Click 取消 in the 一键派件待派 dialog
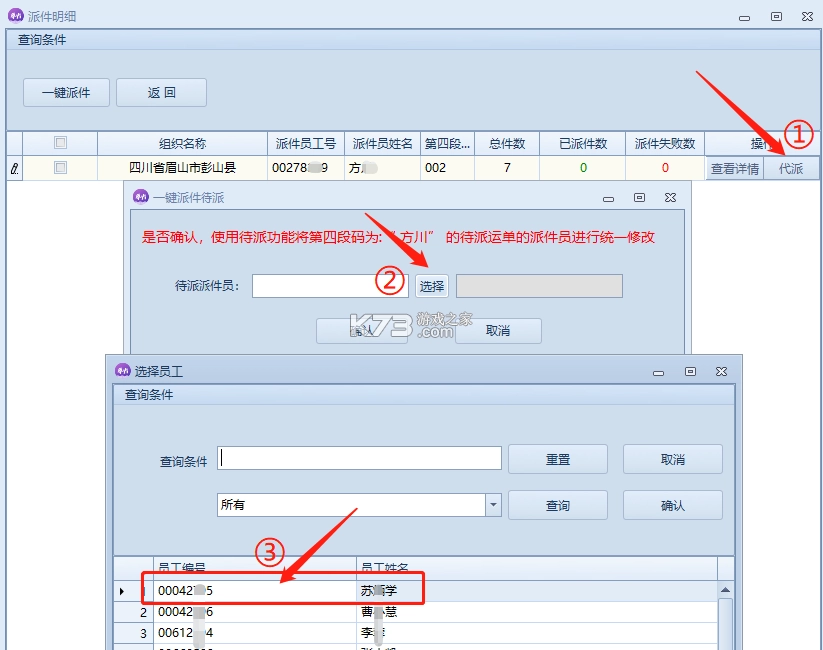This screenshot has width=823, height=650. pyautogui.click(x=498, y=331)
